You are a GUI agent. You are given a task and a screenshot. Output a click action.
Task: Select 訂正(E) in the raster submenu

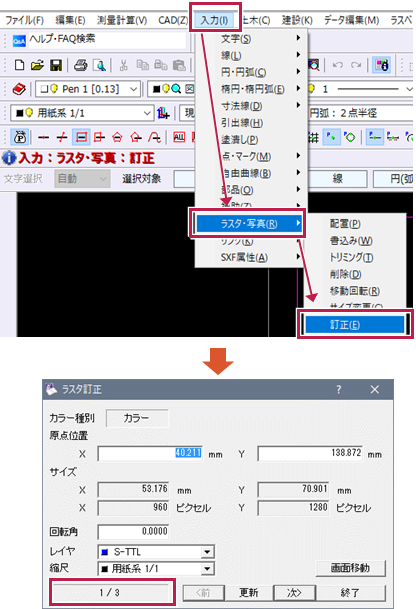[x=355, y=324]
